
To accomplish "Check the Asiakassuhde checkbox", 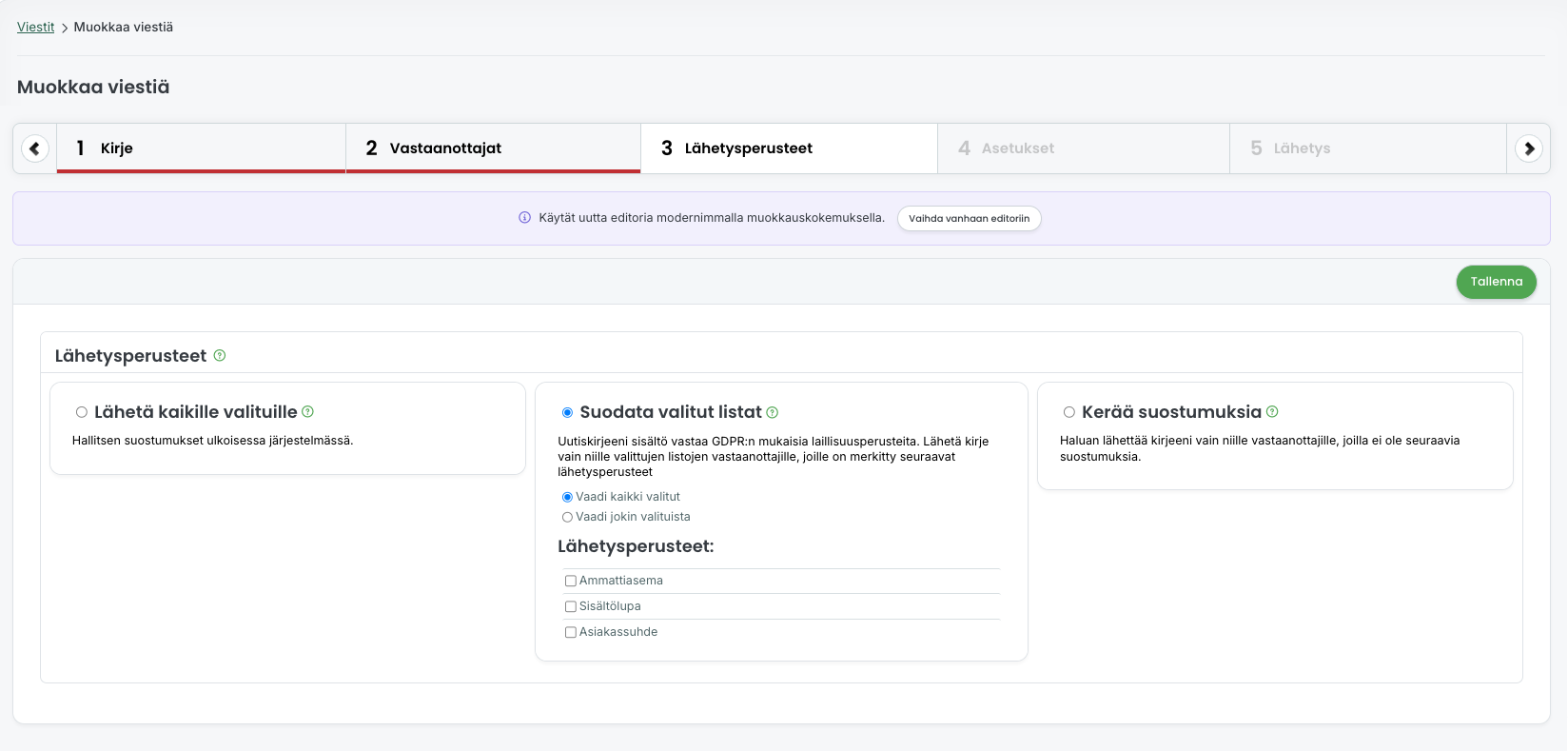I will 571,632.
